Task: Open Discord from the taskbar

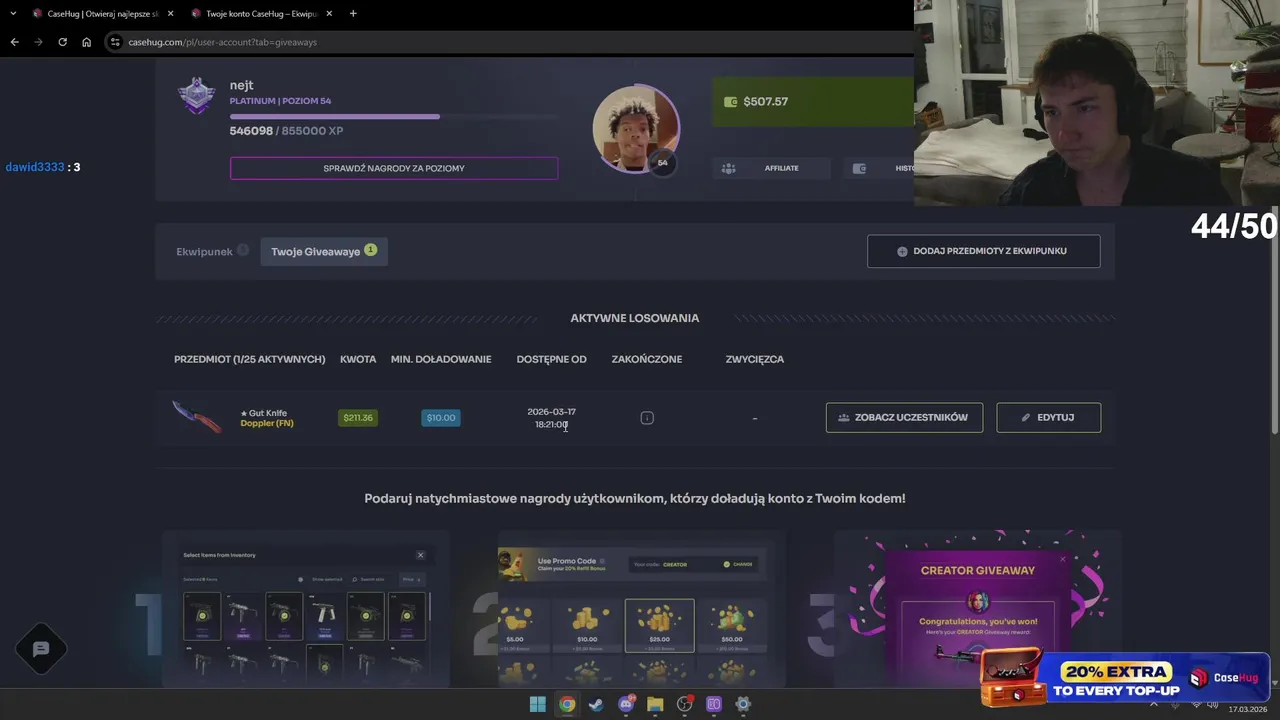Action: pyautogui.click(x=626, y=704)
